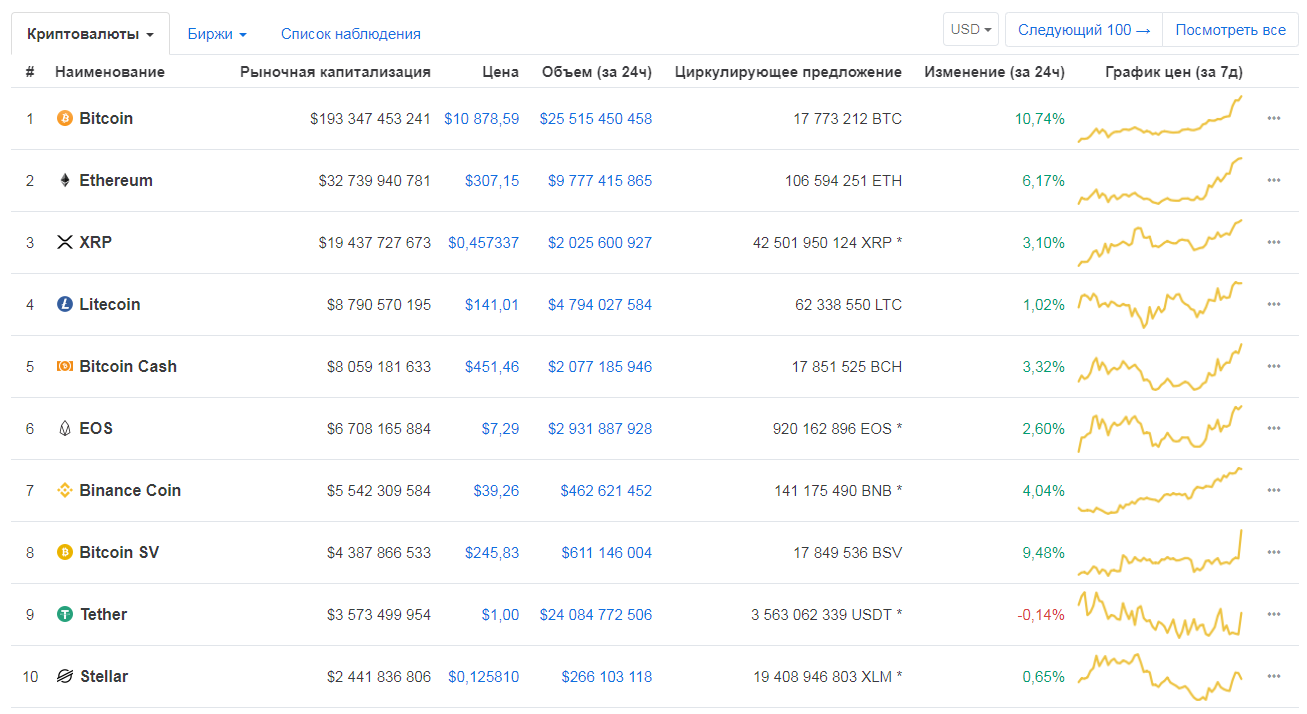Open the Litecoin name link

point(110,305)
